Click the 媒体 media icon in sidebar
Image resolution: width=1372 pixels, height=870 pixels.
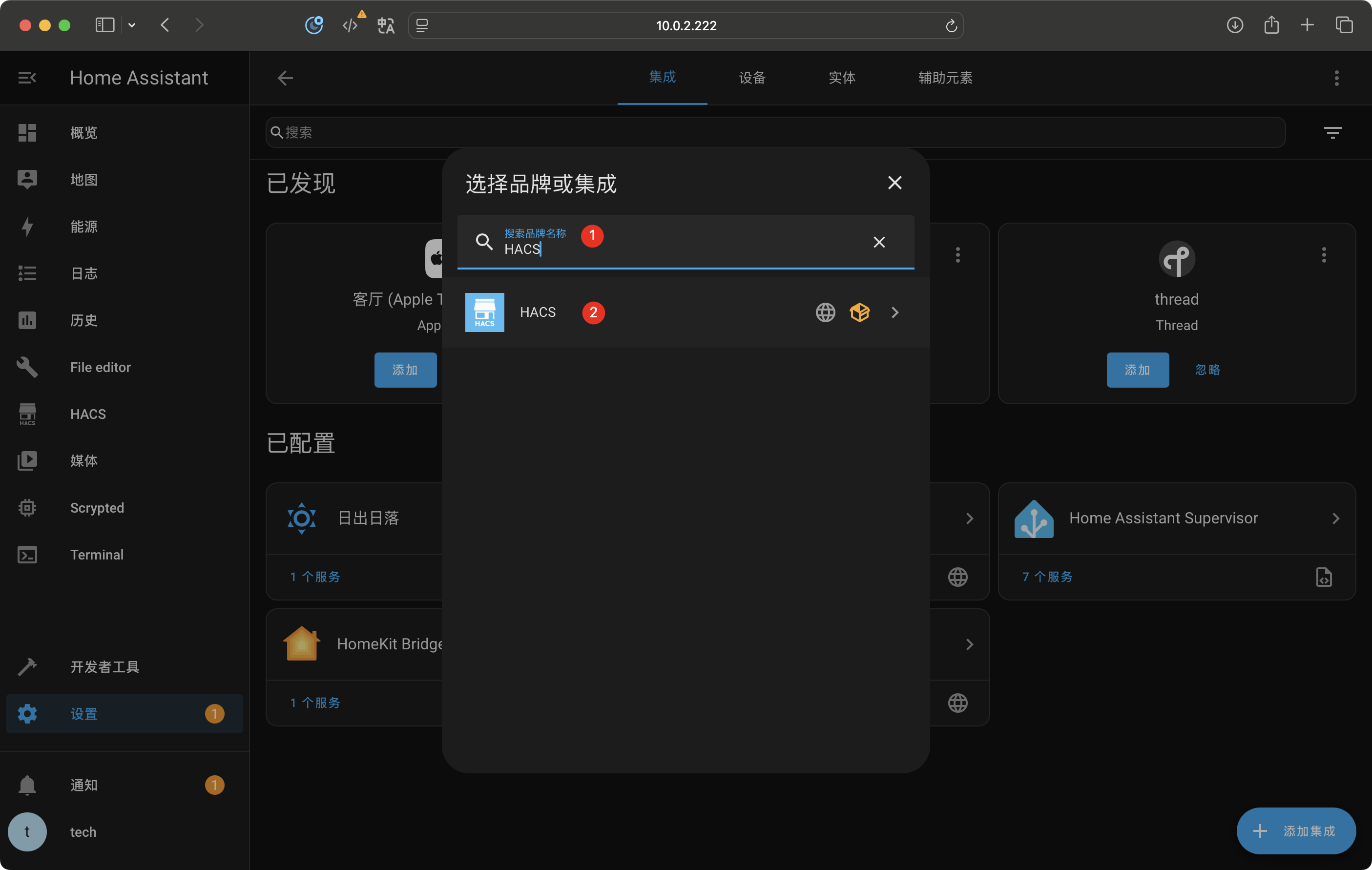click(27, 461)
